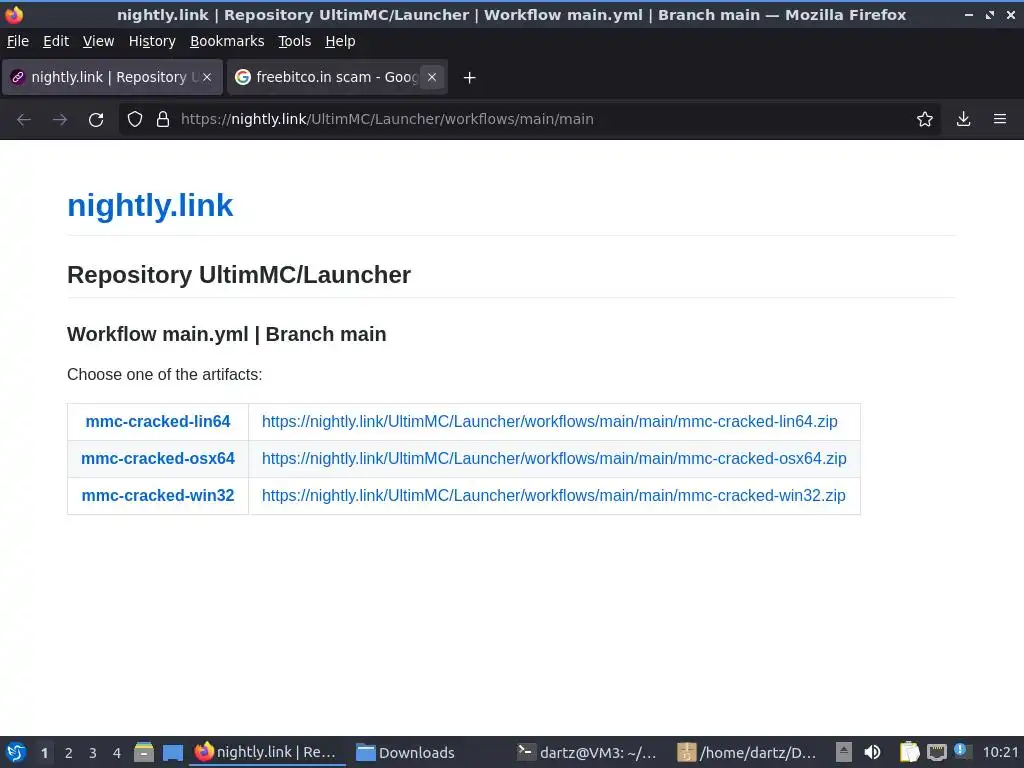Open the View menu
The height and width of the screenshot is (768, 1024).
tap(98, 41)
